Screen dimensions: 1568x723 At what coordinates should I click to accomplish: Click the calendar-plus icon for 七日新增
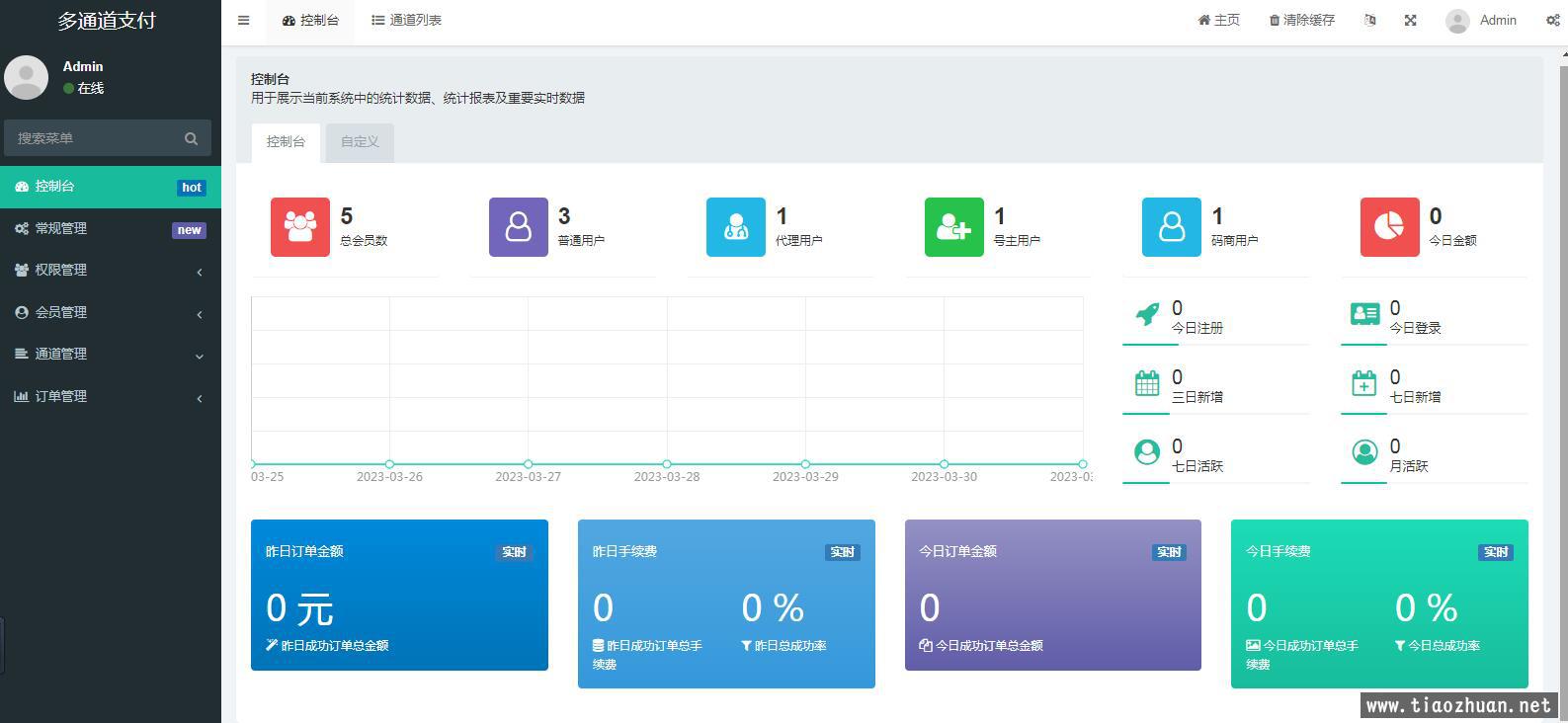(1364, 383)
